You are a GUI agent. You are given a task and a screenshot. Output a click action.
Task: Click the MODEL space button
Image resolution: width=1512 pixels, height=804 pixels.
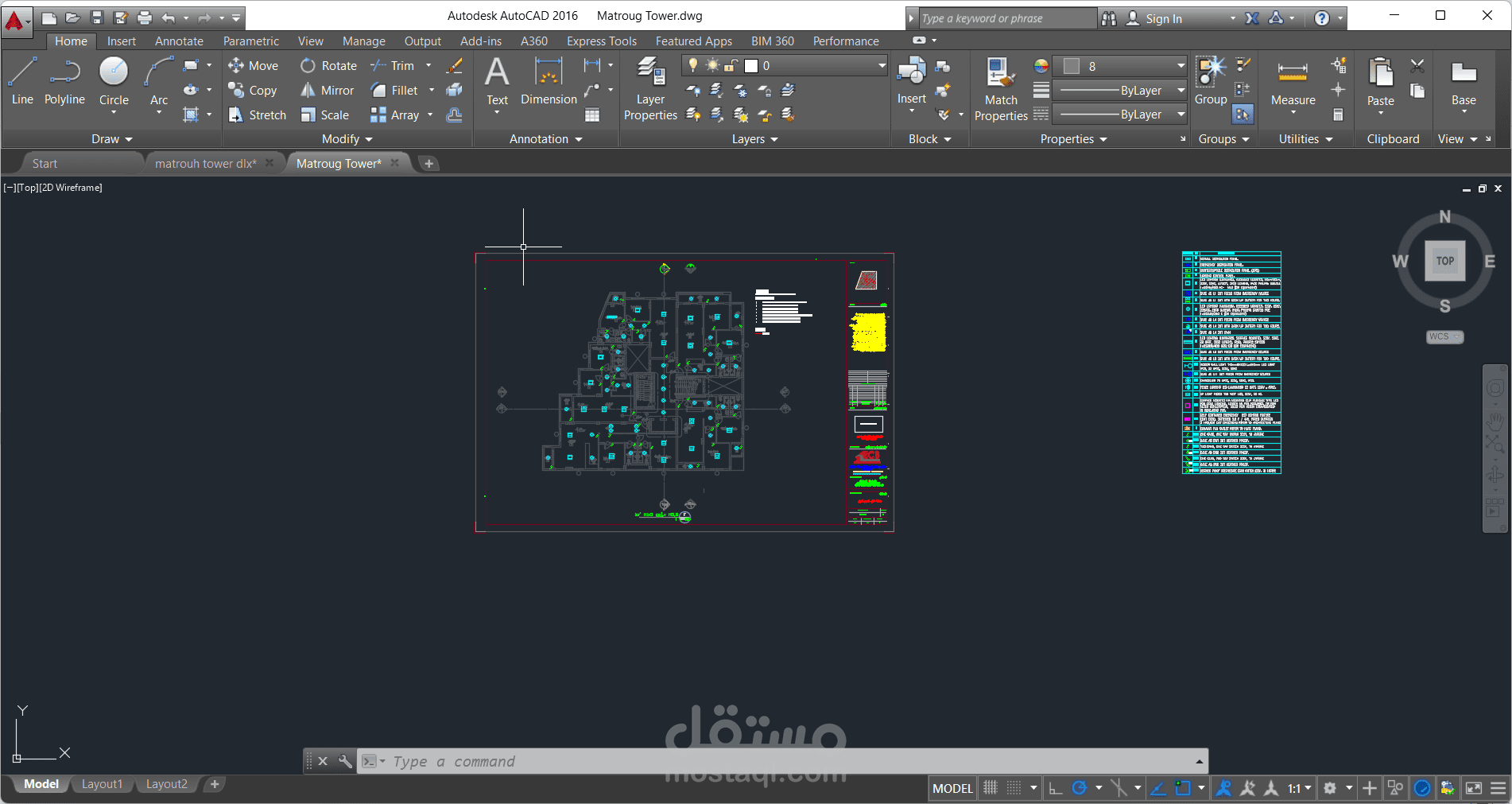(x=952, y=788)
